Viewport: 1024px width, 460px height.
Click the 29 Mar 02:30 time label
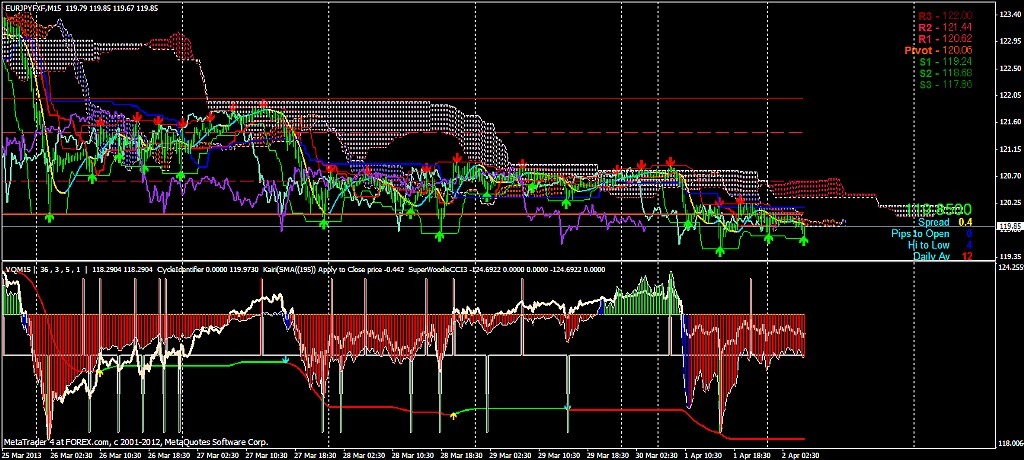pyautogui.click(x=513, y=455)
